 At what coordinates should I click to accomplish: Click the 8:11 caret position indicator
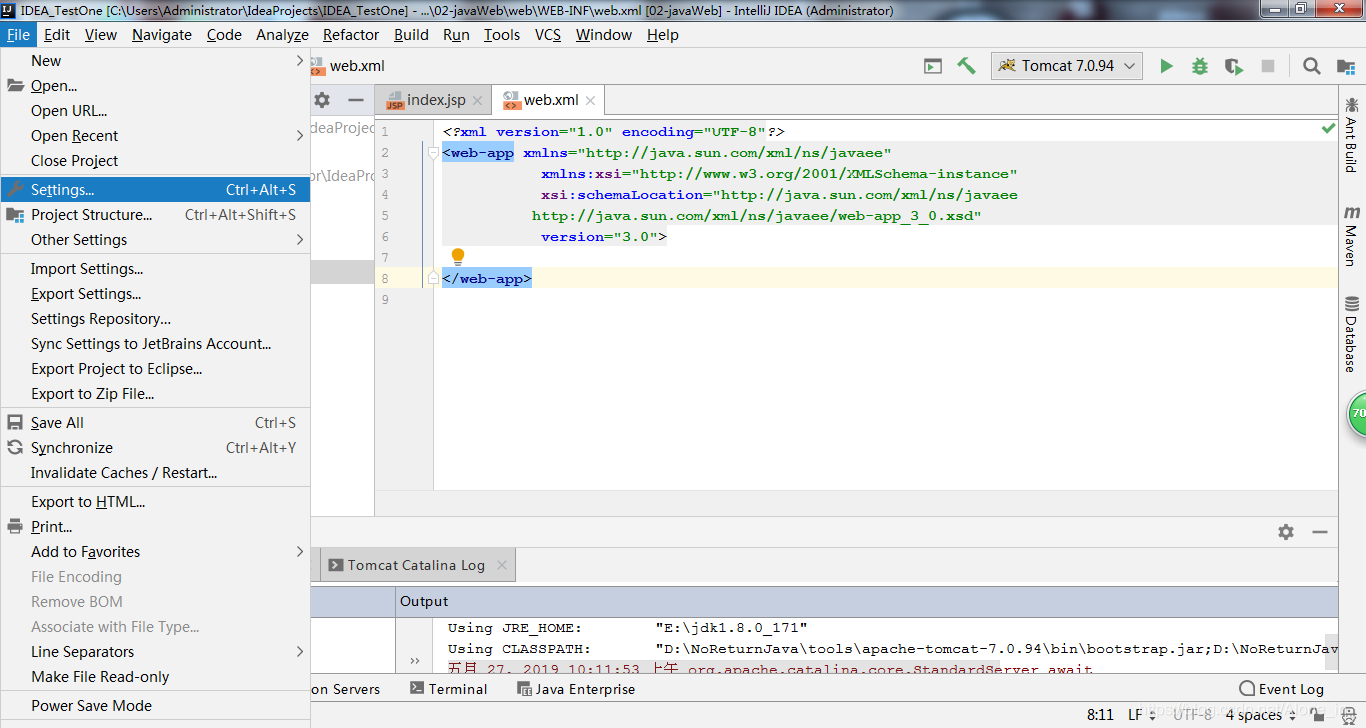[1100, 715]
